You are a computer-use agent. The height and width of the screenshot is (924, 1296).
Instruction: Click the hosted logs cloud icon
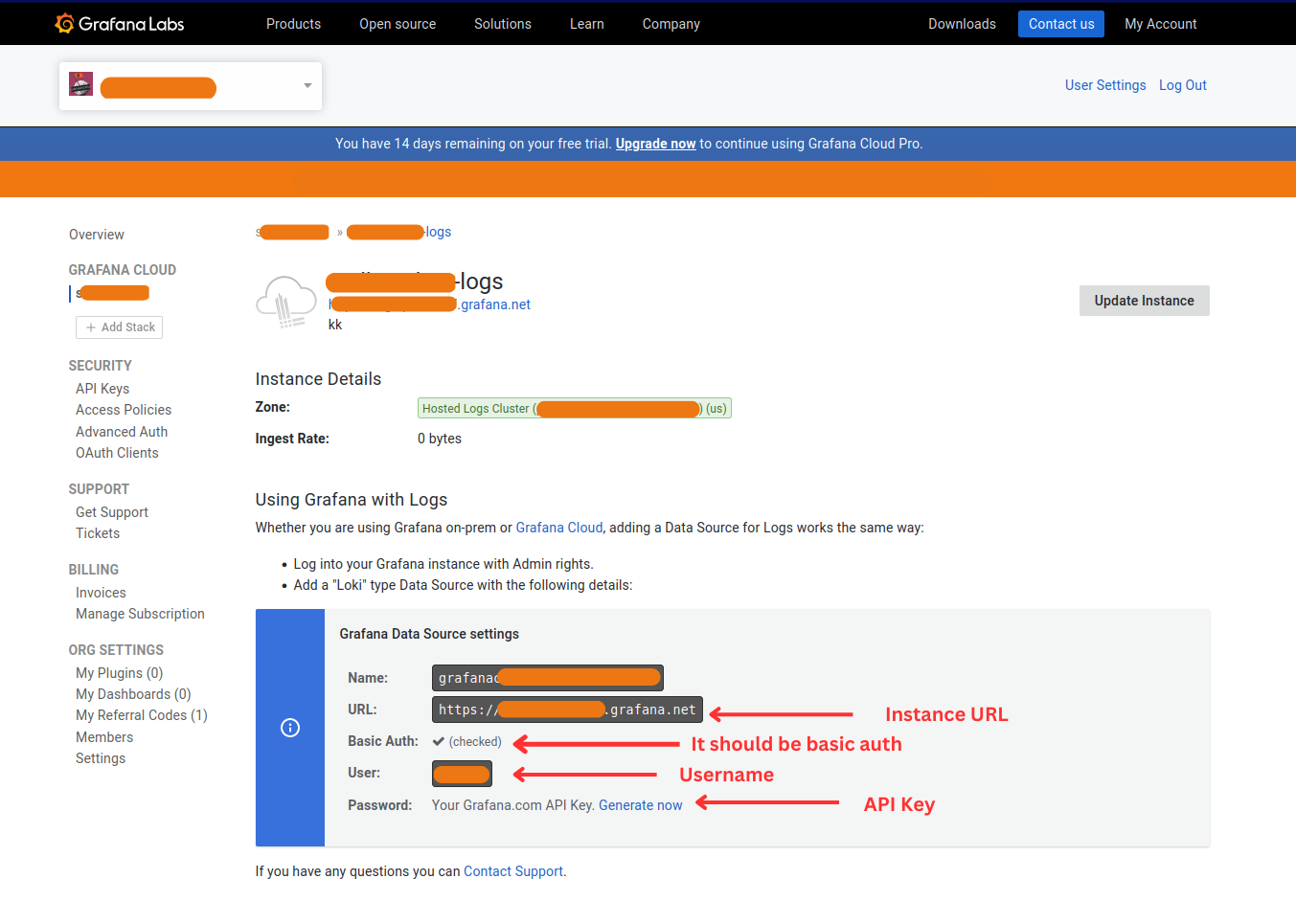pyautogui.click(x=284, y=300)
